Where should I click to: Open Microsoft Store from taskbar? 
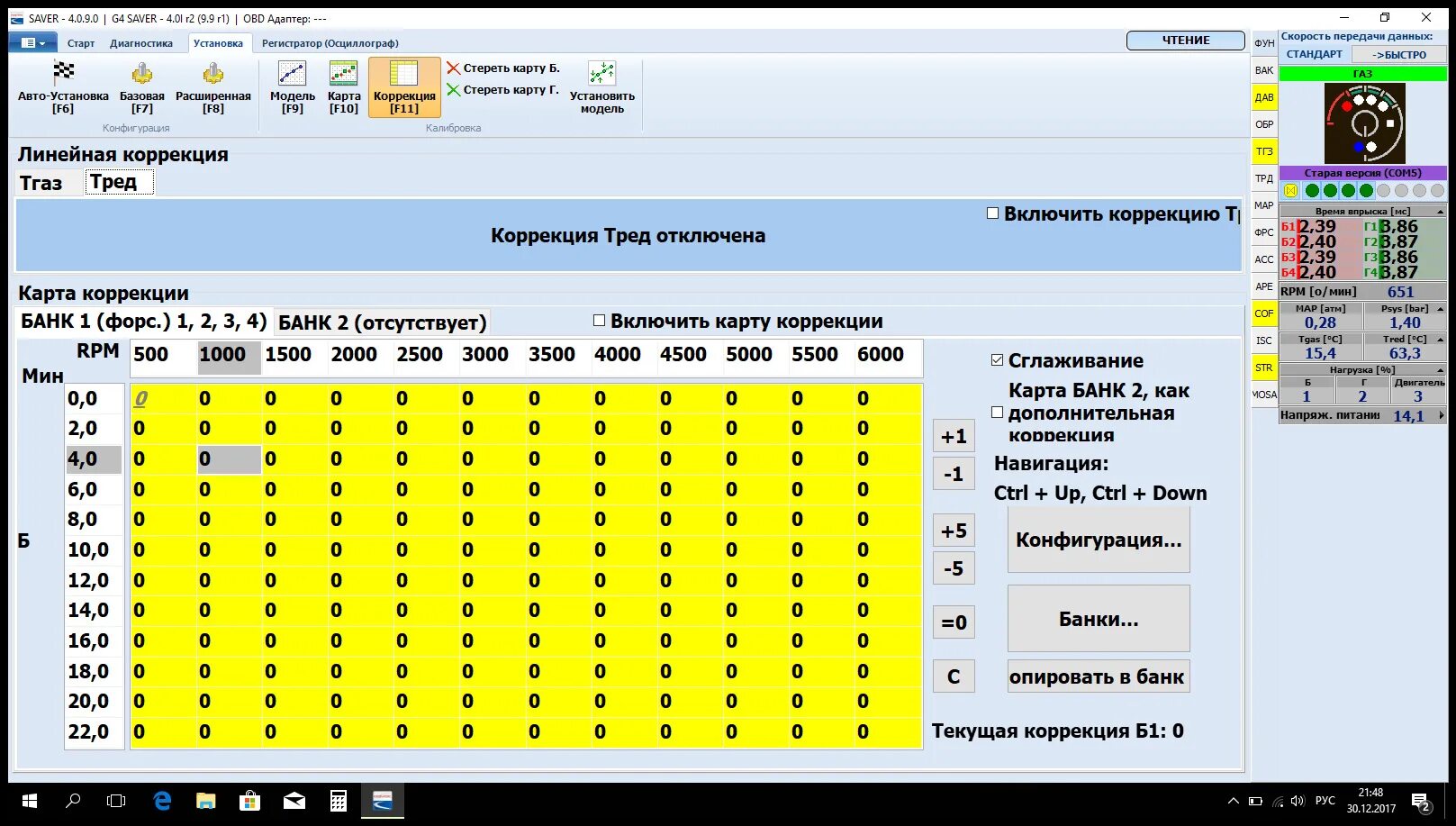click(250, 801)
